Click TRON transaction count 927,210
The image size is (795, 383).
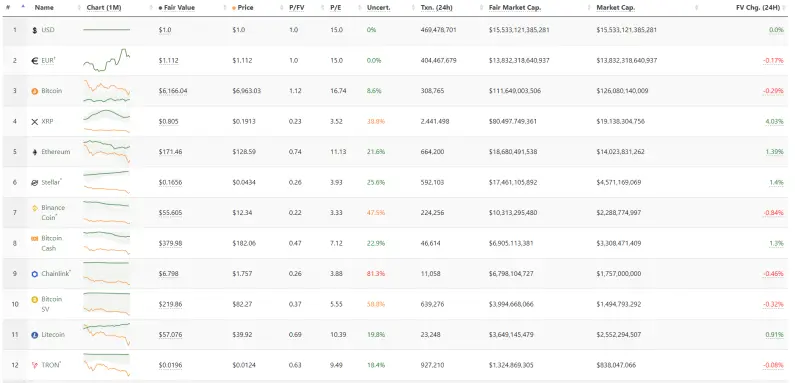pos(432,365)
